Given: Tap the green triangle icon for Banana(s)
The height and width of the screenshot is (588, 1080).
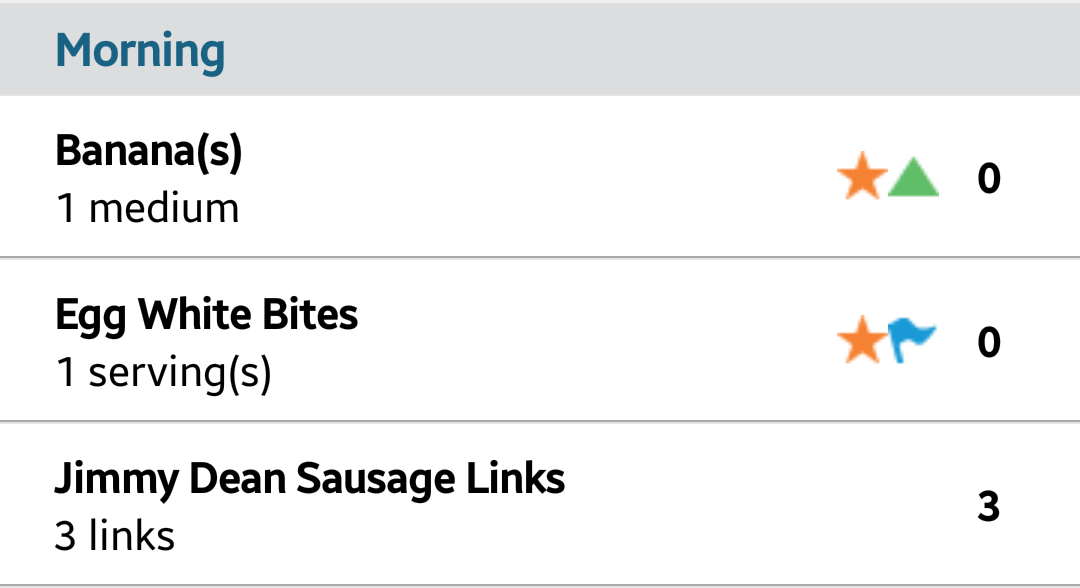Looking at the screenshot, I should (913, 178).
